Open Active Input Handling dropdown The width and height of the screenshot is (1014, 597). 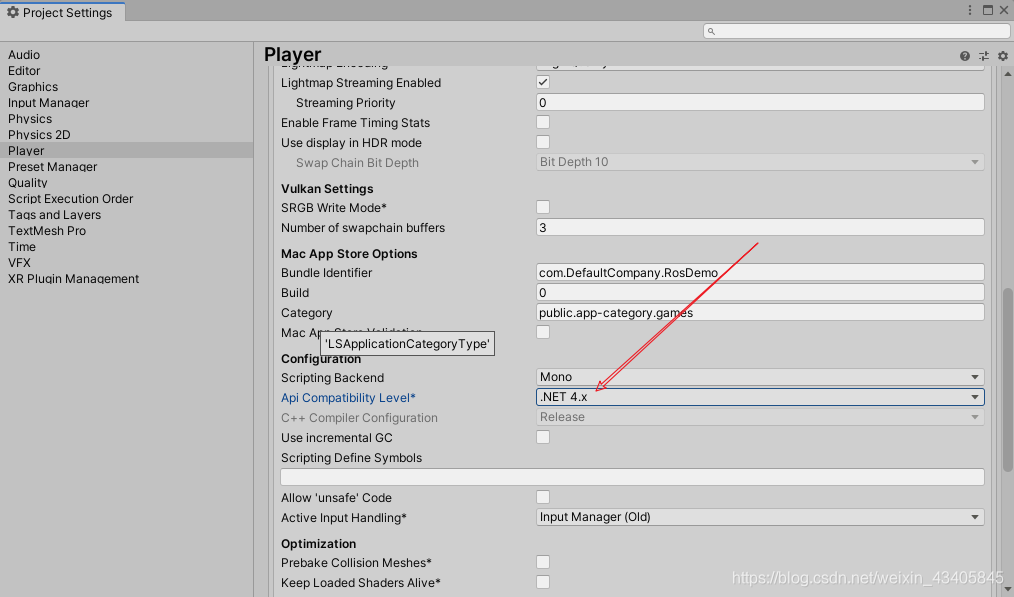760,517
